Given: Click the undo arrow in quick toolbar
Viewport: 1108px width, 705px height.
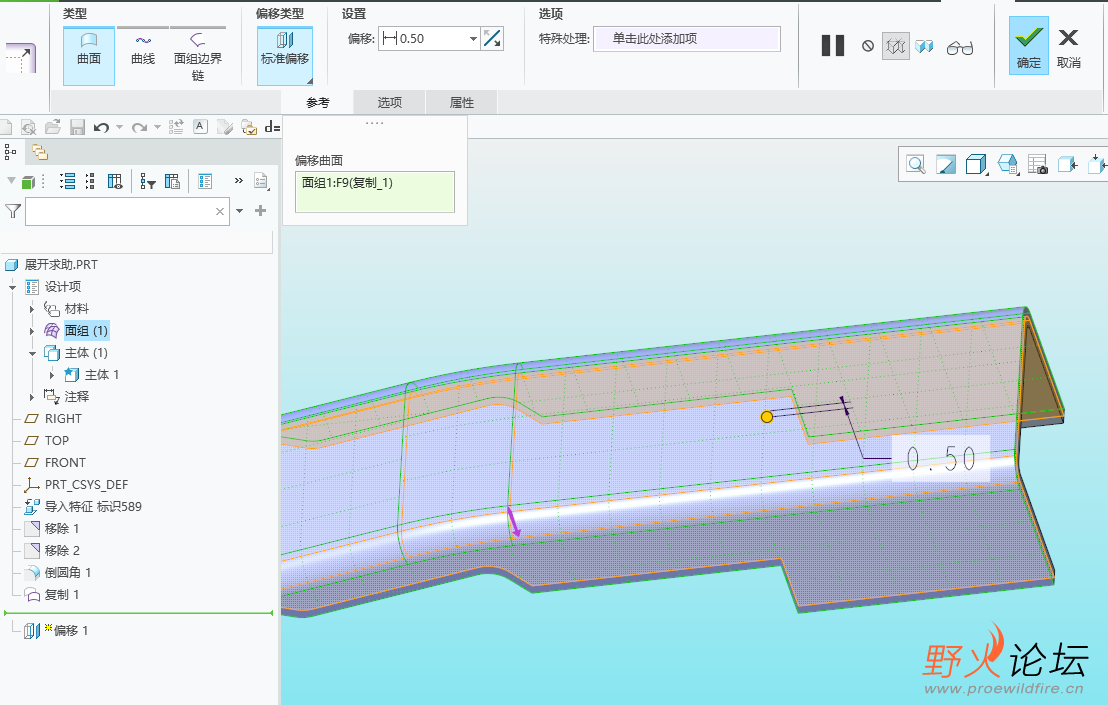Looking at the screenshot, I should click(x=101, y=127).
